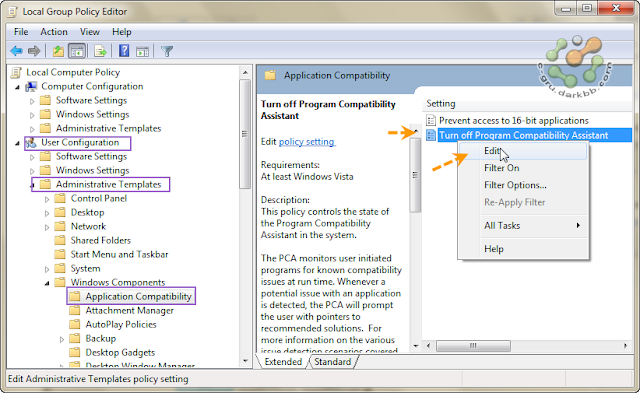Choose Filter Options... from context menu
The width and height of the screenshot is (640, 393).
click(523, 185)
